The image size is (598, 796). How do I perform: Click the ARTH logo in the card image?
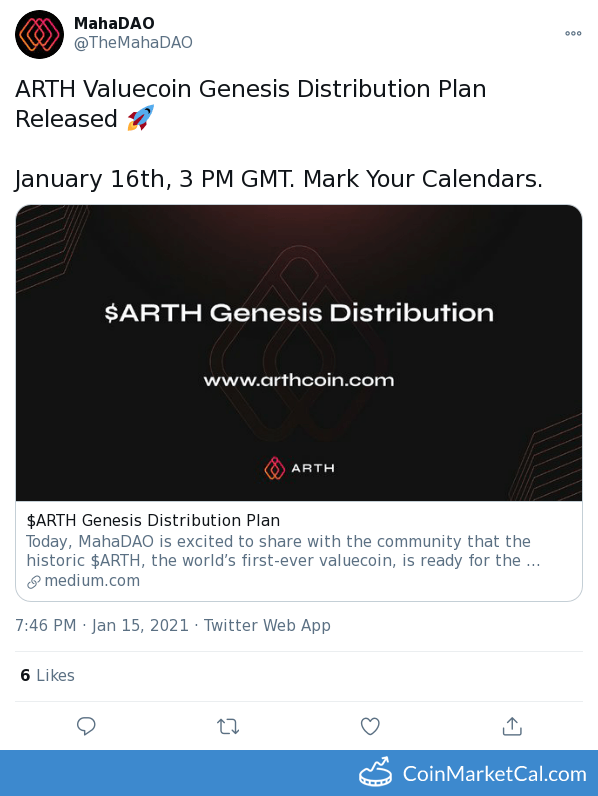click(299, 468)
